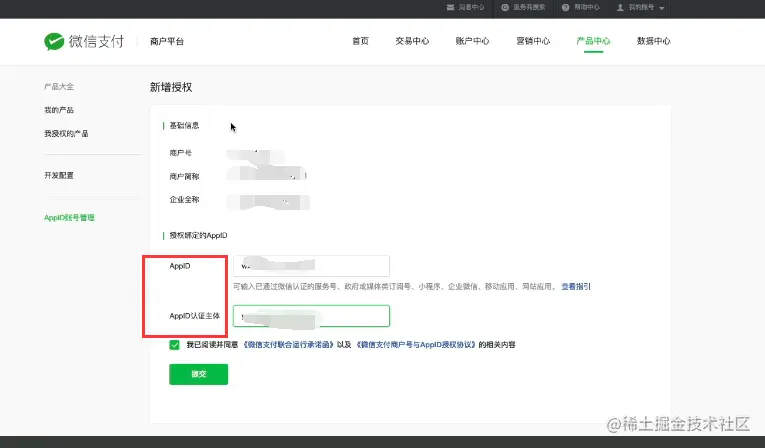Open the 数据中心 nav item
The height and width of the screenshot is (448, 765).
(654, 41)
